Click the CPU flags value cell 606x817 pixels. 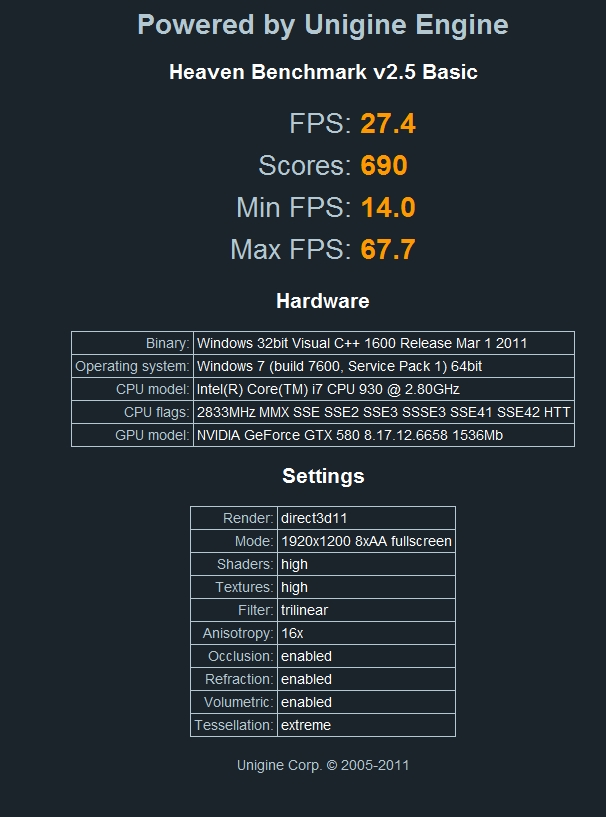coord(383,412)
